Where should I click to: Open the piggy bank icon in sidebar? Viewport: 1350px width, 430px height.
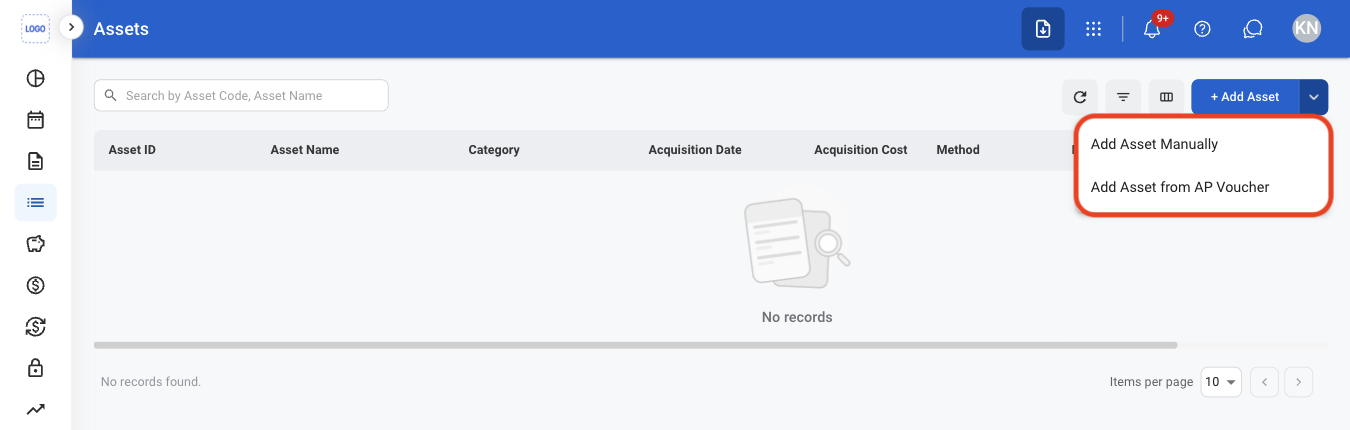tap(35, 244)
